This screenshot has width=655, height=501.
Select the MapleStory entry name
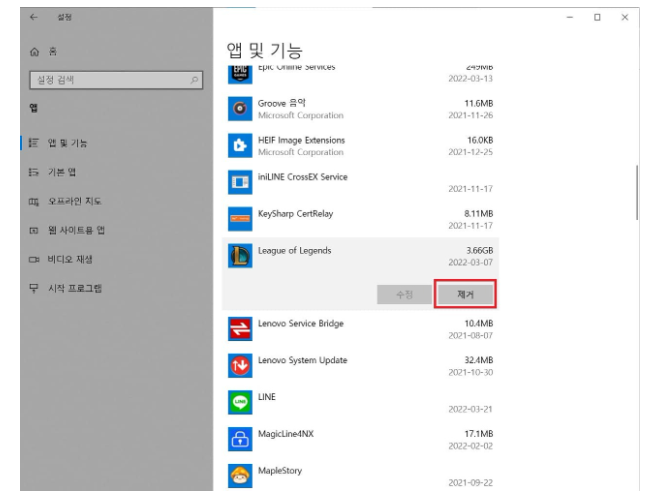[280, 471]
